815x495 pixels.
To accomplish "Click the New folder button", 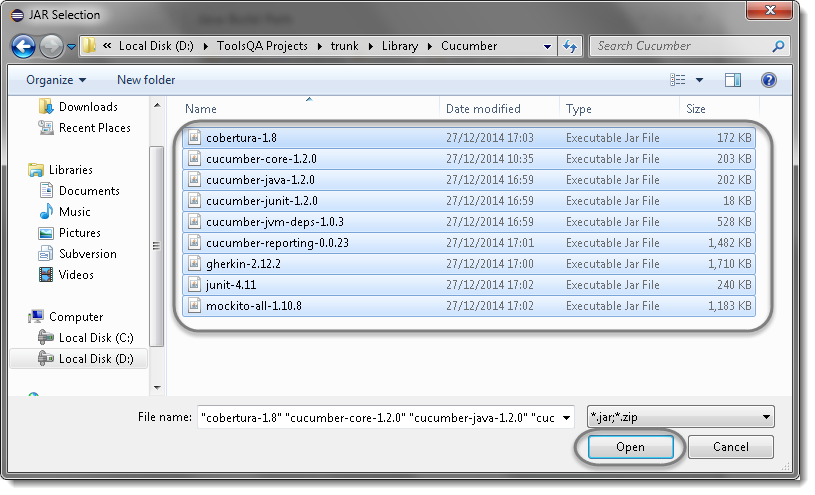I will click(x=146, y=80).
